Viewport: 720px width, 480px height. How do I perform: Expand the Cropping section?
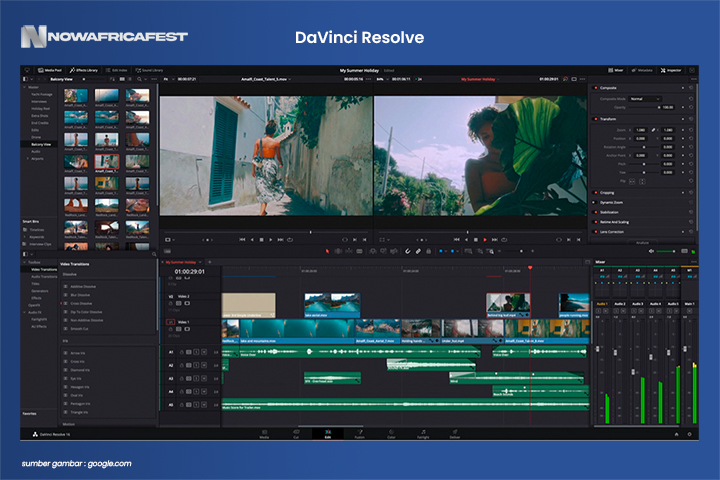click(x=607, y=193)
